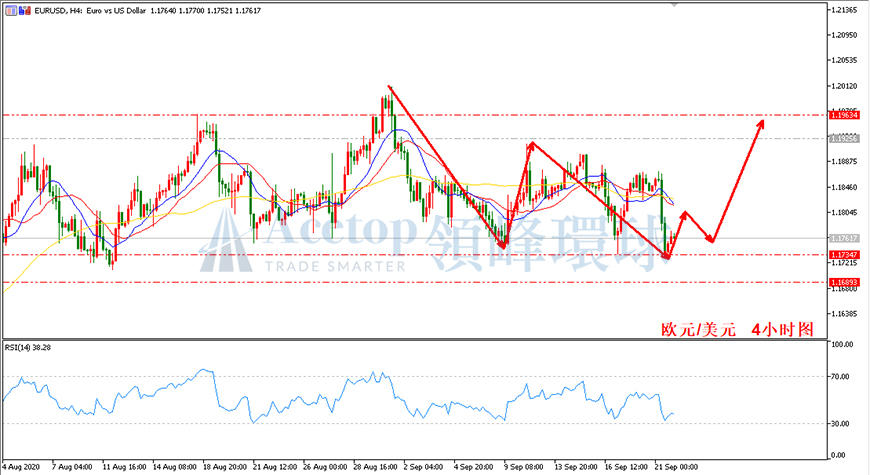Click the '11 Aug 16:00' date label

(124, 467)
